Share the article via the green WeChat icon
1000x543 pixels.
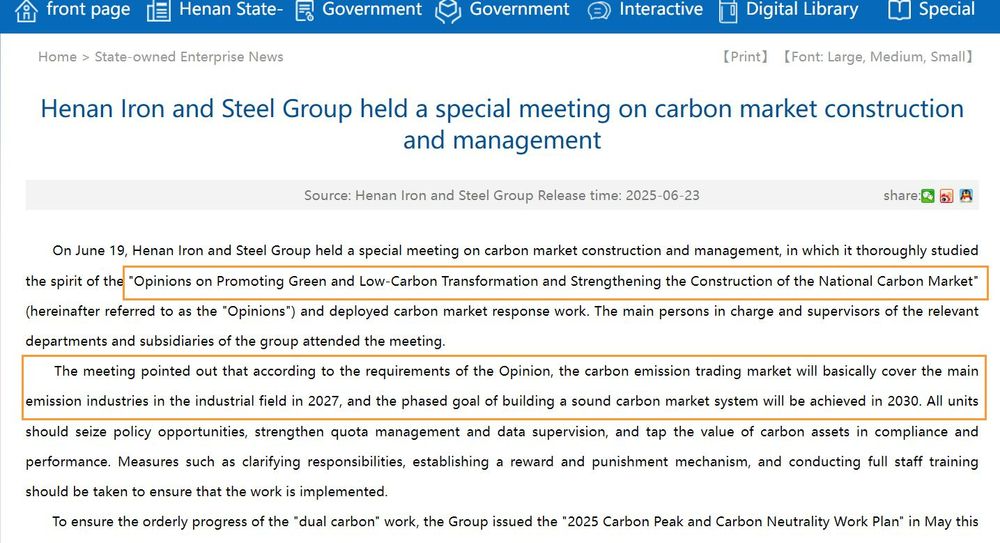coord(928,196)
